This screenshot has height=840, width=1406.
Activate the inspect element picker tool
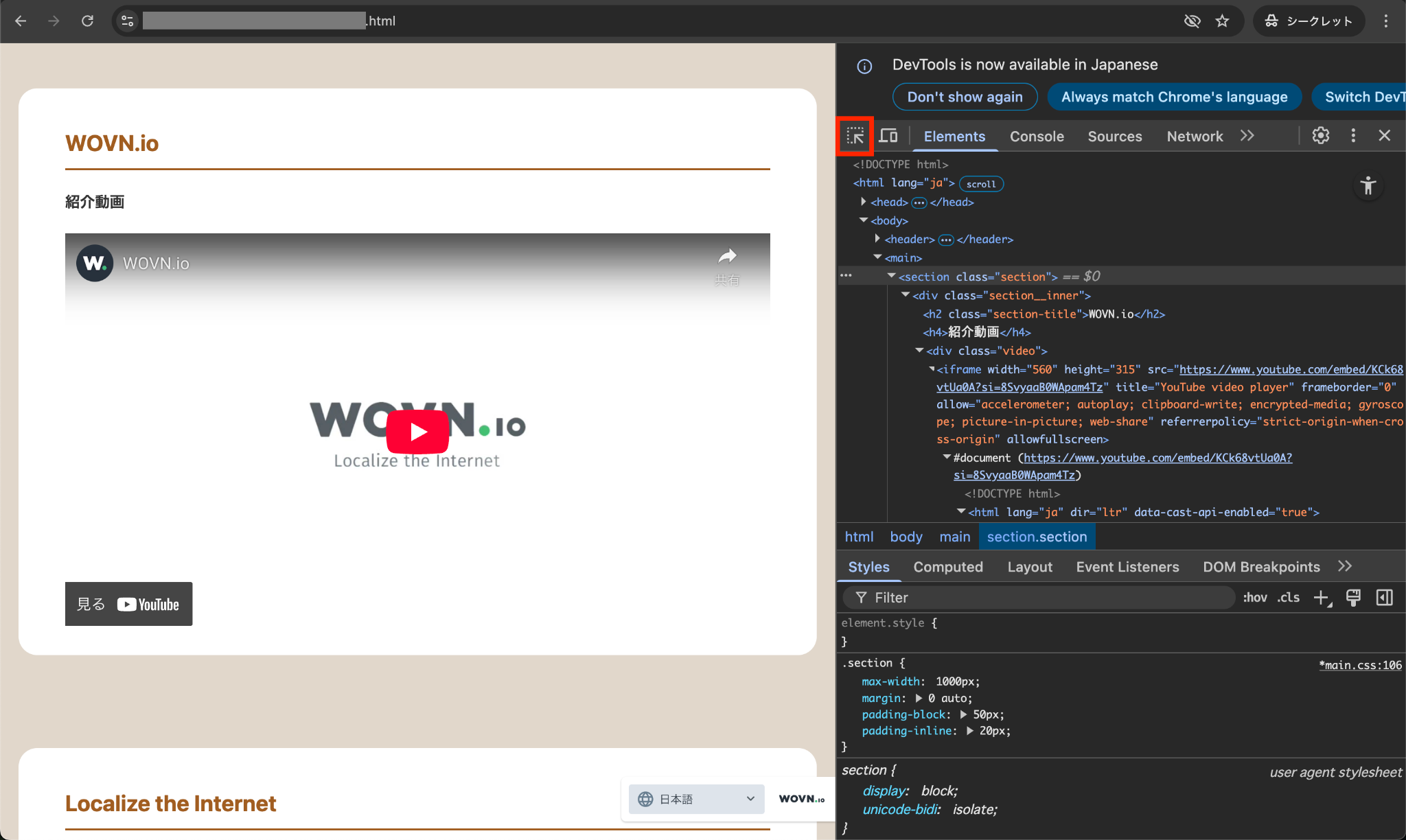(855, 136)
